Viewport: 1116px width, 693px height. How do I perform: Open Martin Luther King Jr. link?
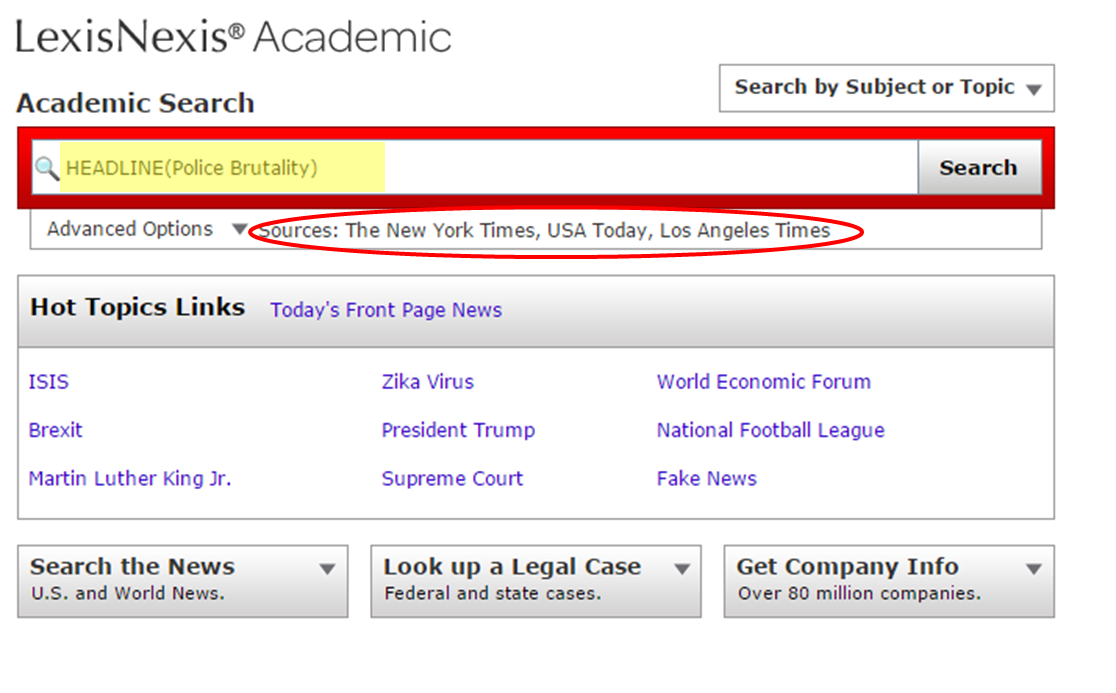coord(130,479)
